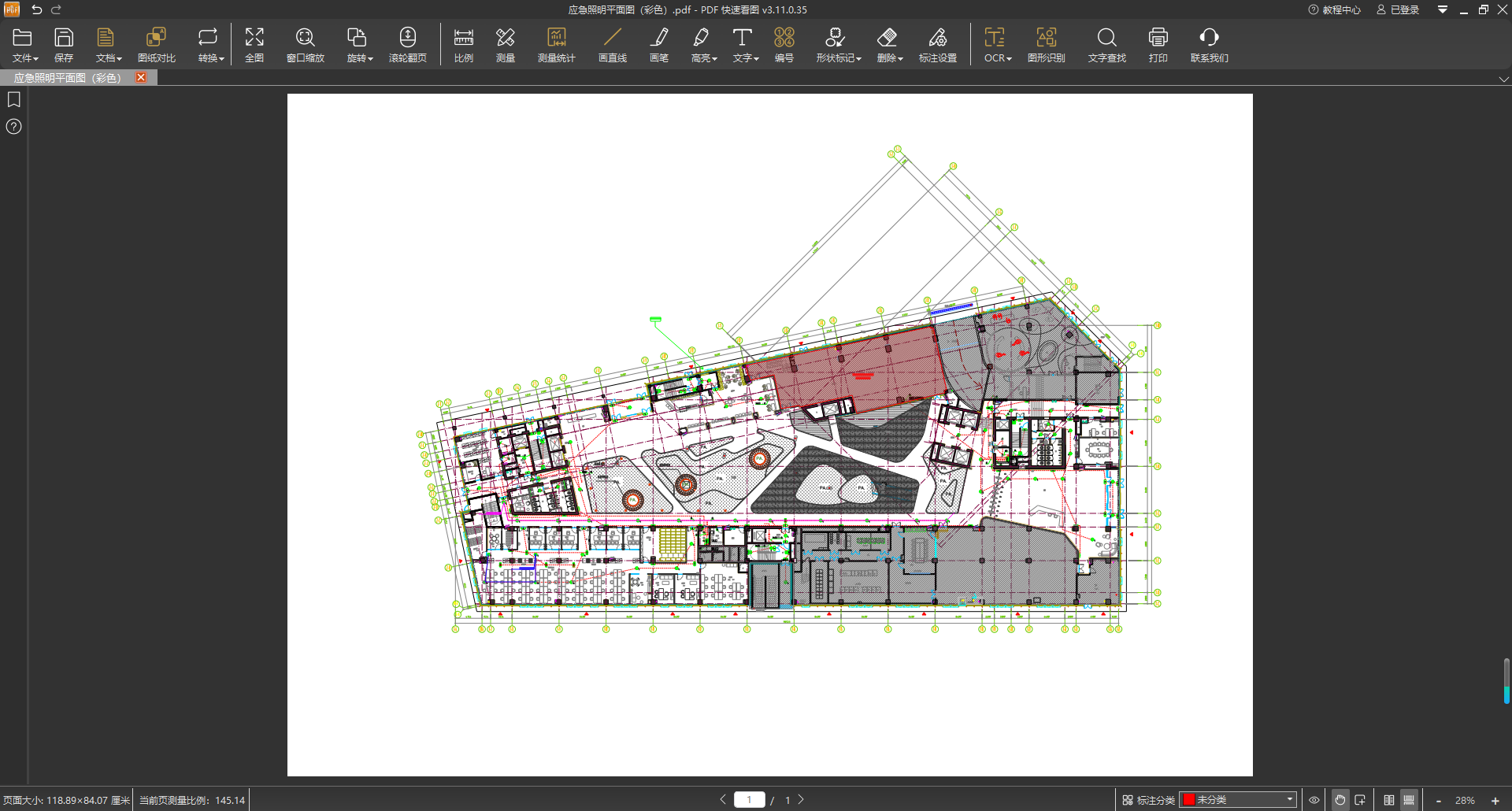
Task: Open the 文件 menu
Action: point(24,45)
